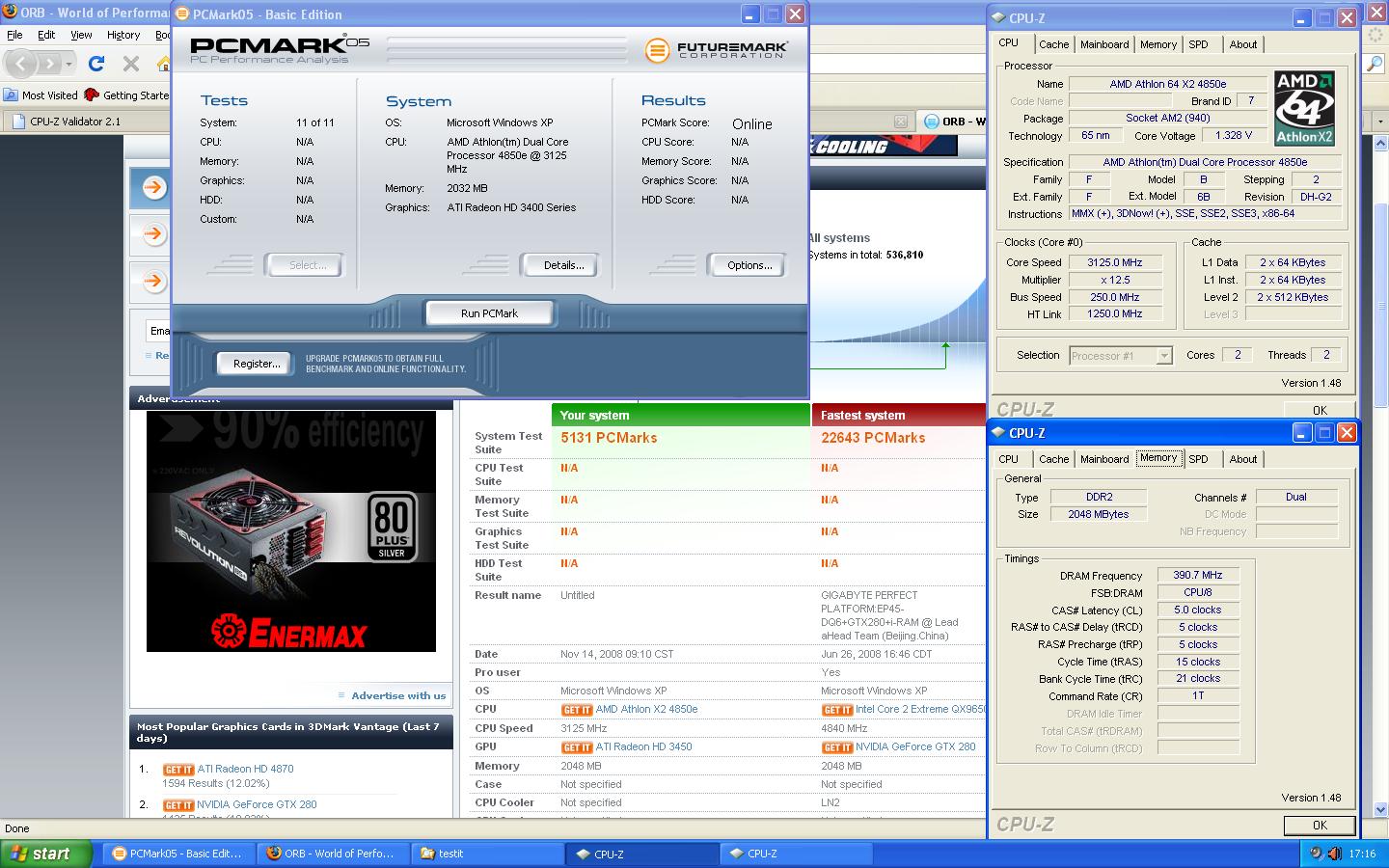Screen dimensions: 1389x868
Task: Click Enermax power supply advertisement
Action: point(291,531)
